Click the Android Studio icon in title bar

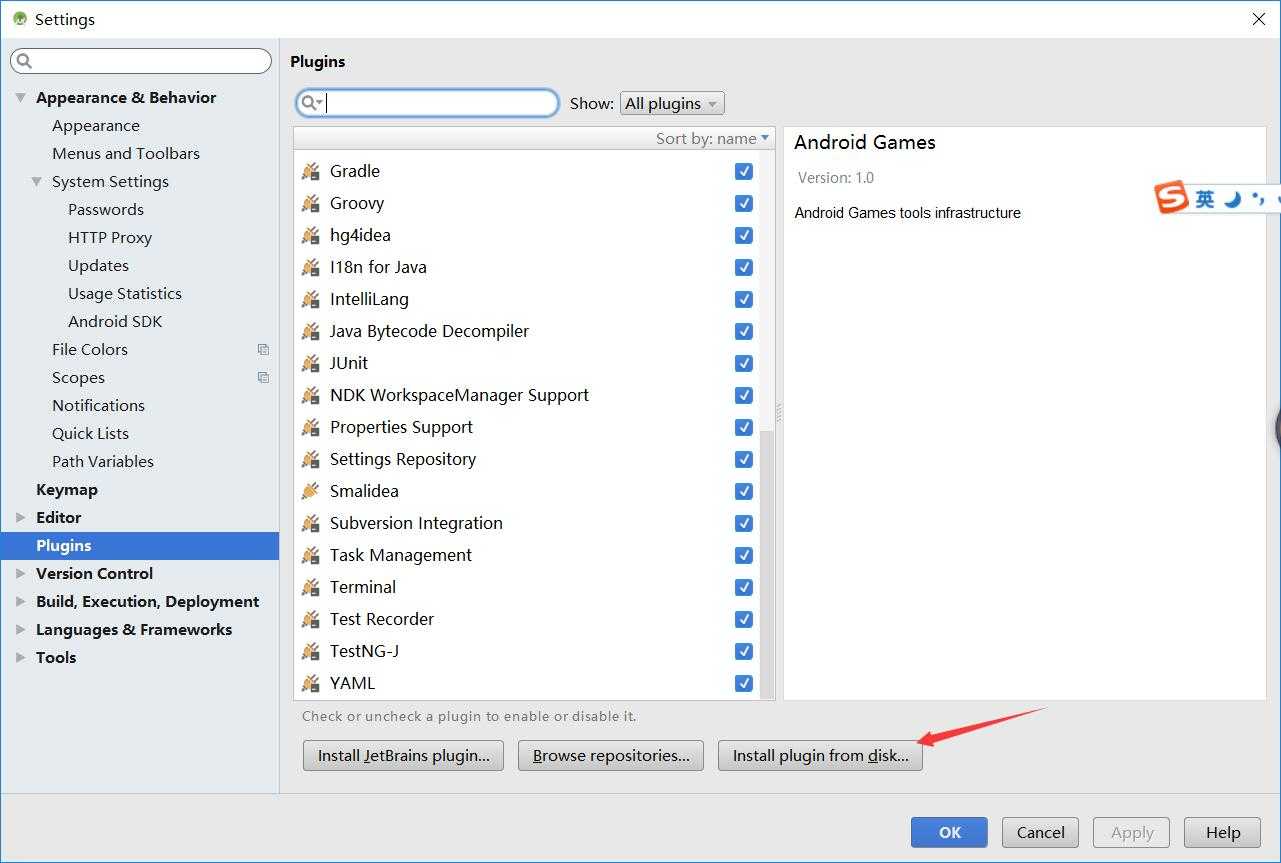(x=20, y=19)
